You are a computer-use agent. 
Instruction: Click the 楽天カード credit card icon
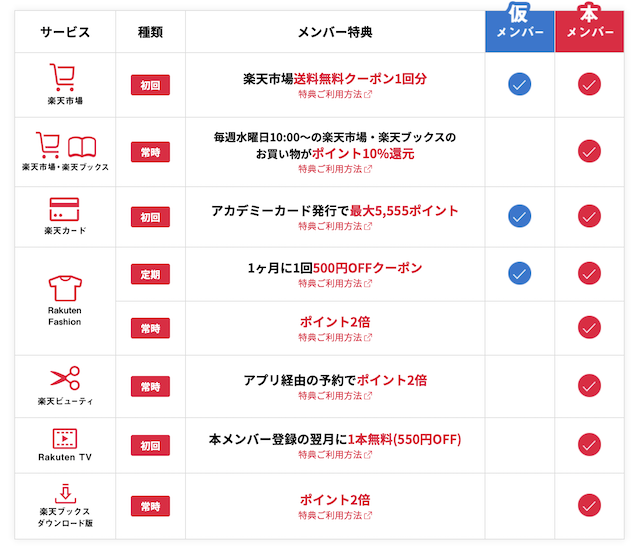pyautogui.click(x=64, y=210)
